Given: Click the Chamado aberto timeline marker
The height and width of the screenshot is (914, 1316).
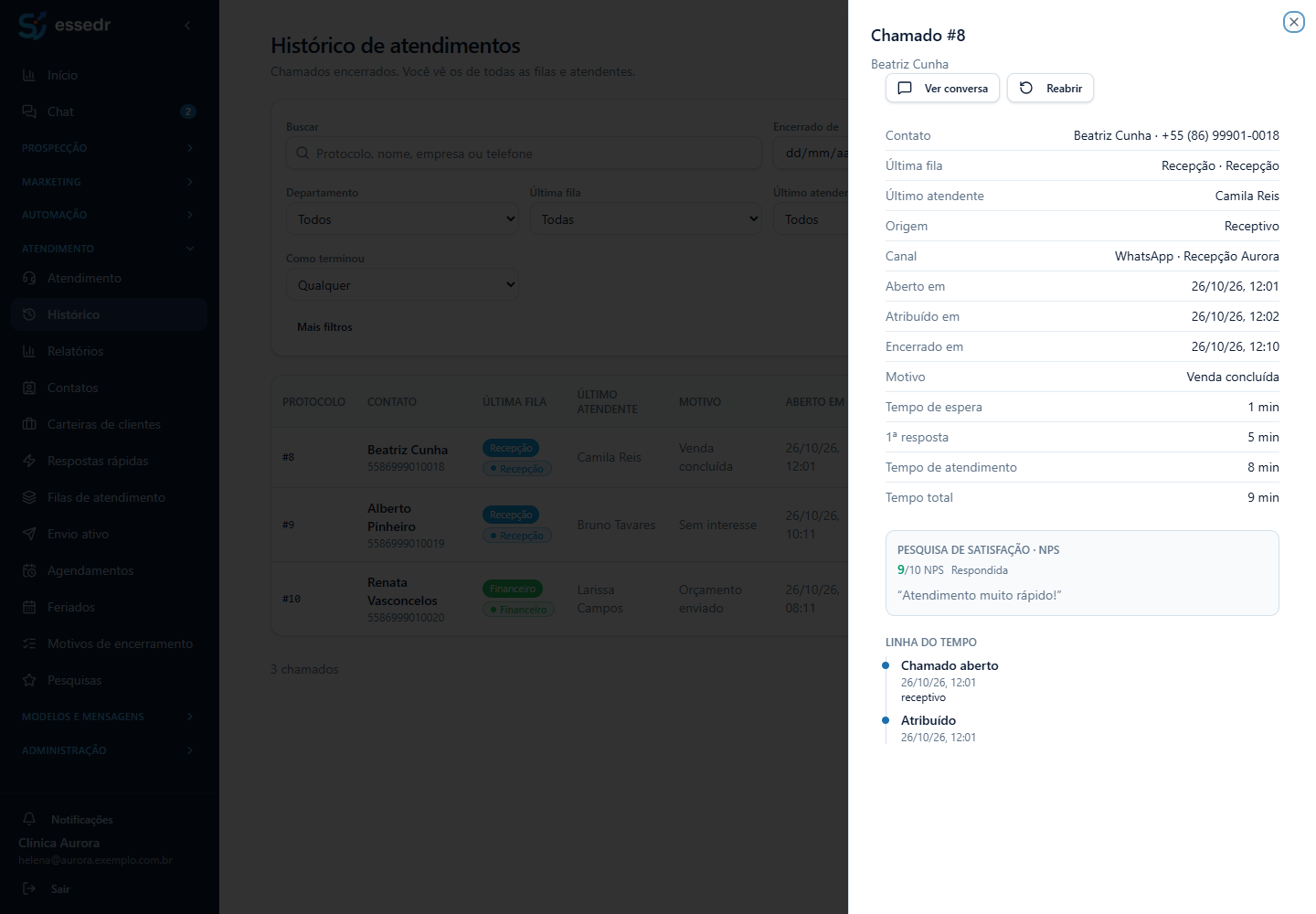Looking at the screenshot, I should point(886,665).
